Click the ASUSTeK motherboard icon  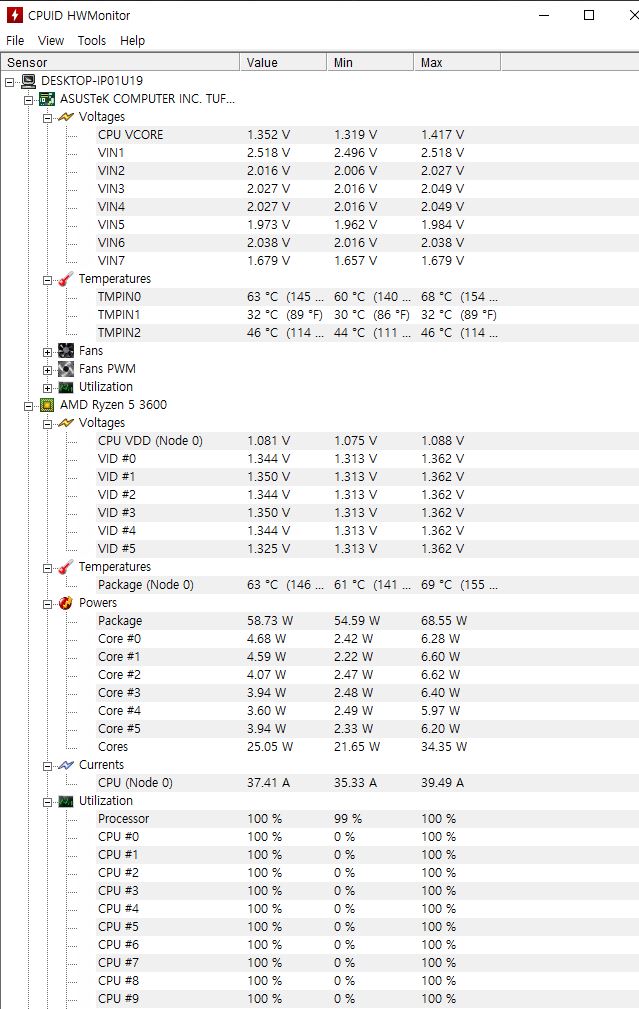point(47,99)
